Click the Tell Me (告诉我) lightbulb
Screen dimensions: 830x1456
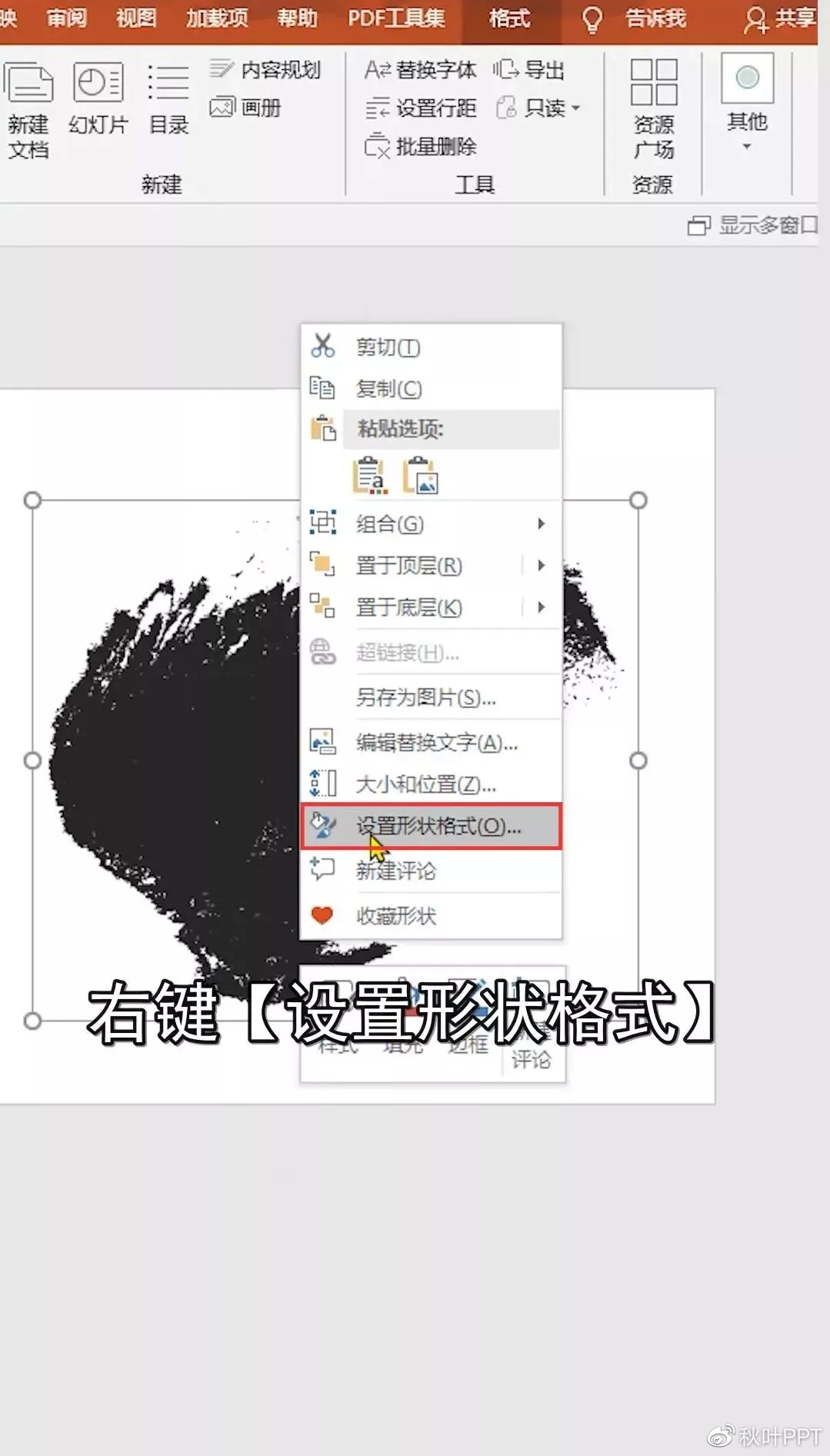592,19
